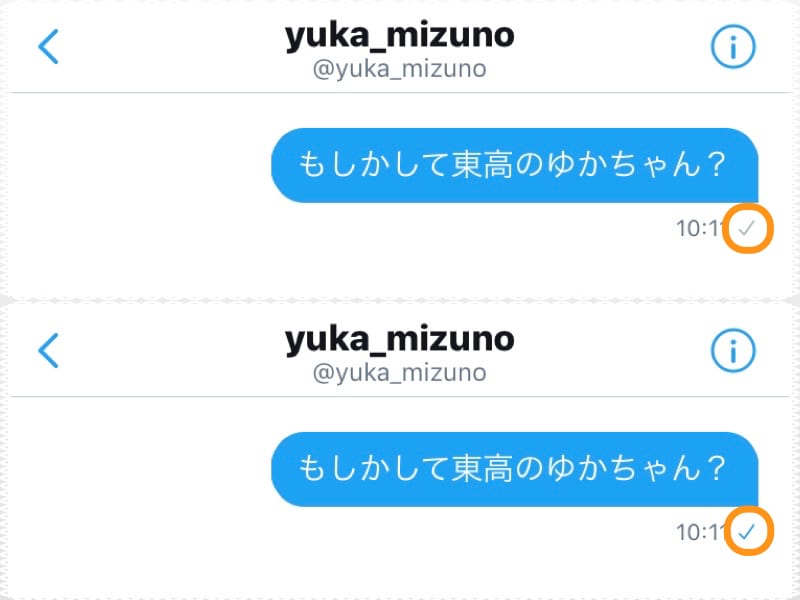Open the info icon in the top conversation

[x=733, y=46]
